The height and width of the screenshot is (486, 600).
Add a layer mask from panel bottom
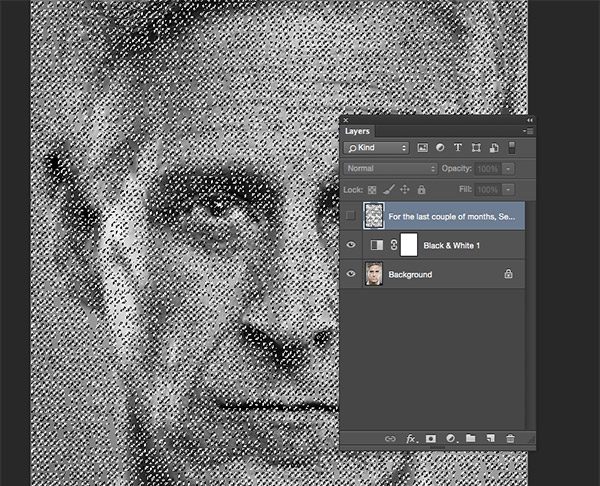[431, 438]
